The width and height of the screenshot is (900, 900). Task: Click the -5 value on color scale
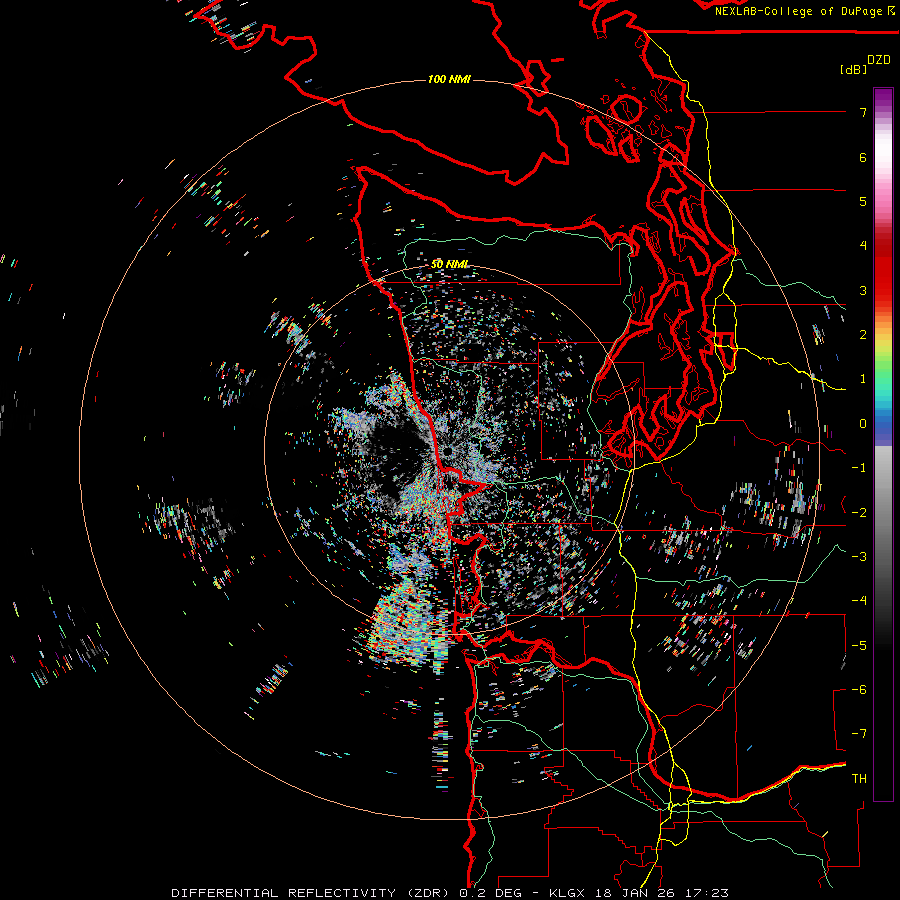point(859,646)
